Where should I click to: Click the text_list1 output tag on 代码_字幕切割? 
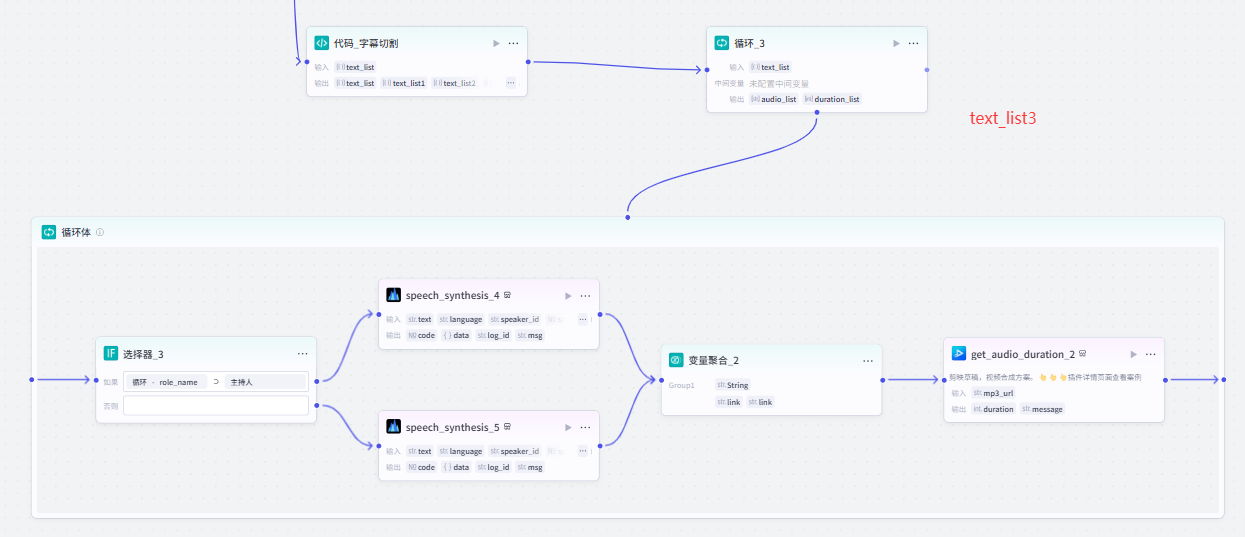point(404,83)
